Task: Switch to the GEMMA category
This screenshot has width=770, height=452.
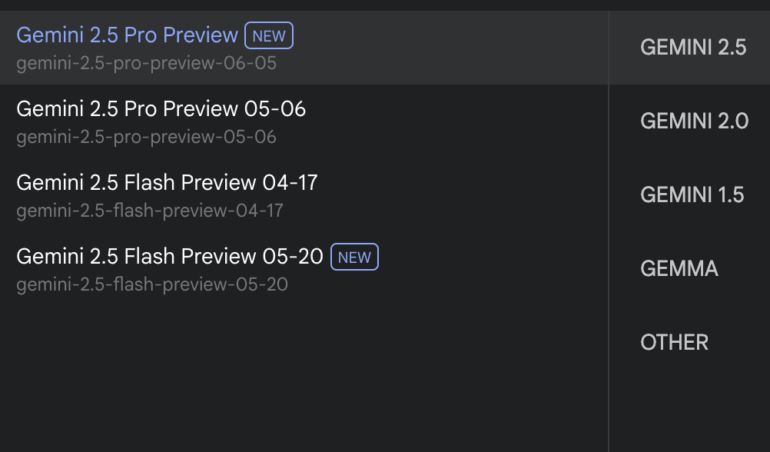Action: 679,269
